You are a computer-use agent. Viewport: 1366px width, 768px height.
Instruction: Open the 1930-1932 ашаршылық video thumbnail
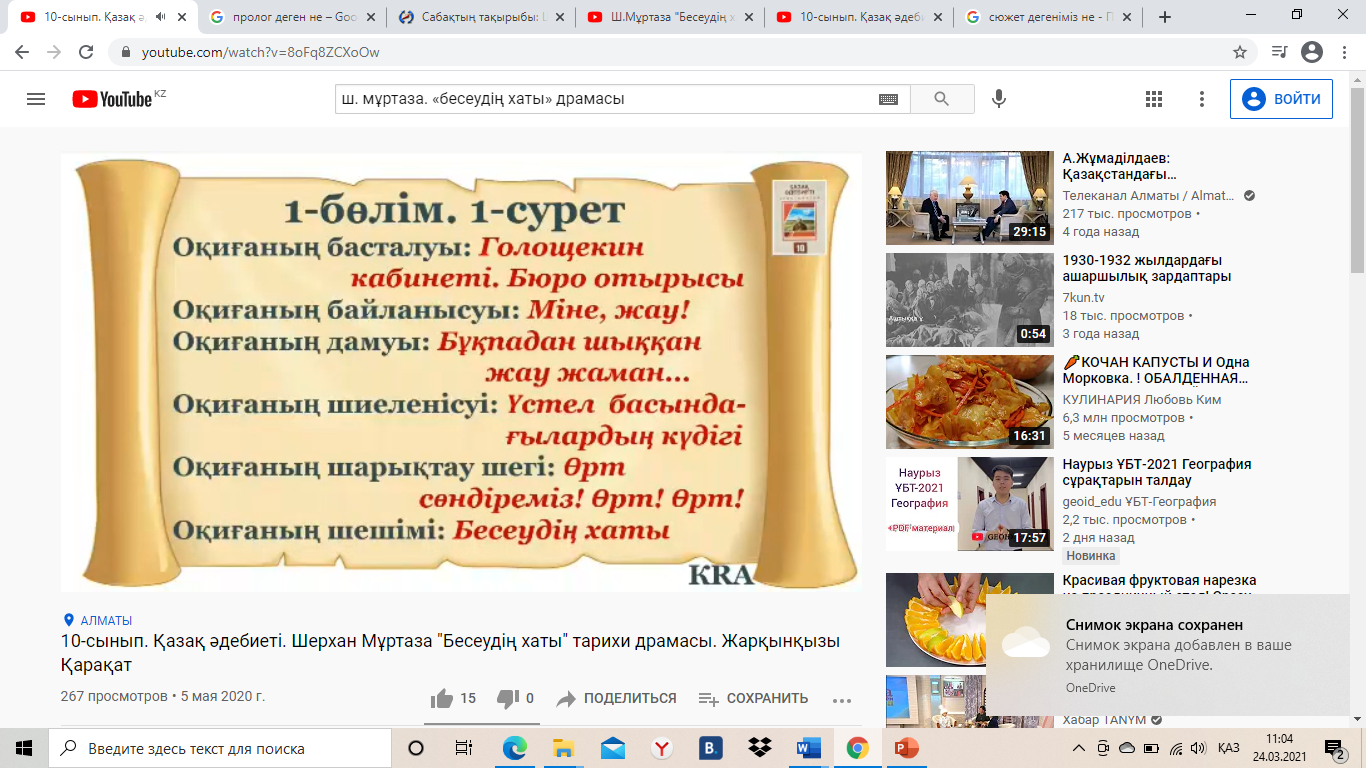pyautogui.click(x=970, y=300)
